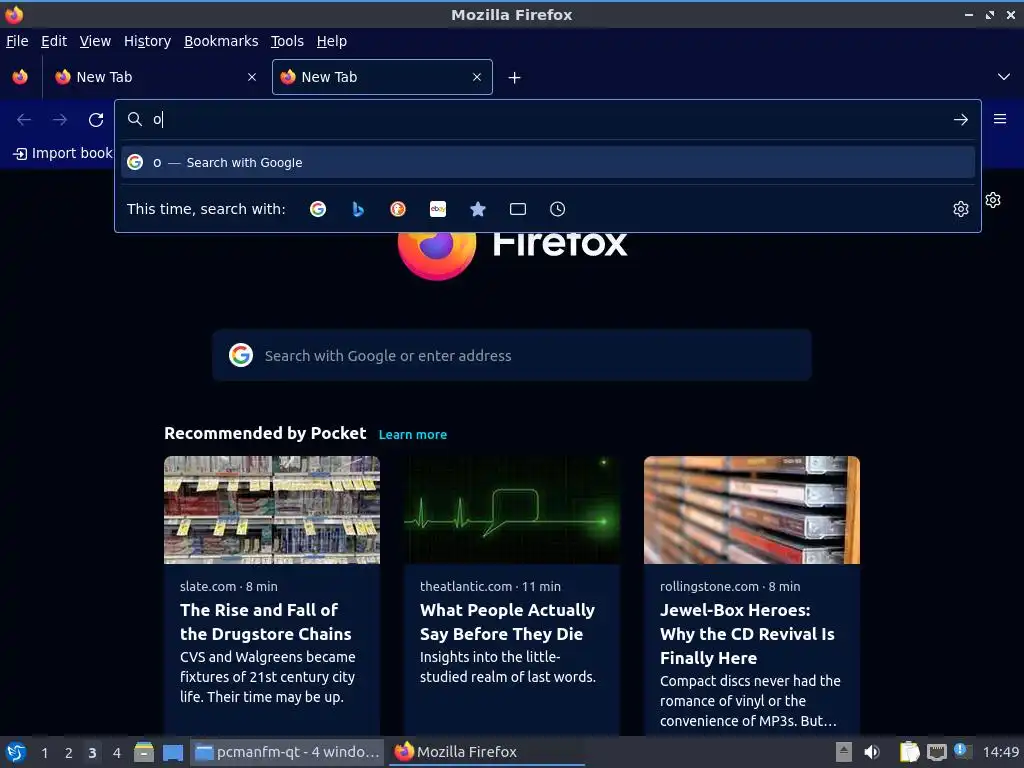Click the update notifier tray icon
Screen dimensions: 1024x768
pyautogui.click(x=962, y=750)
